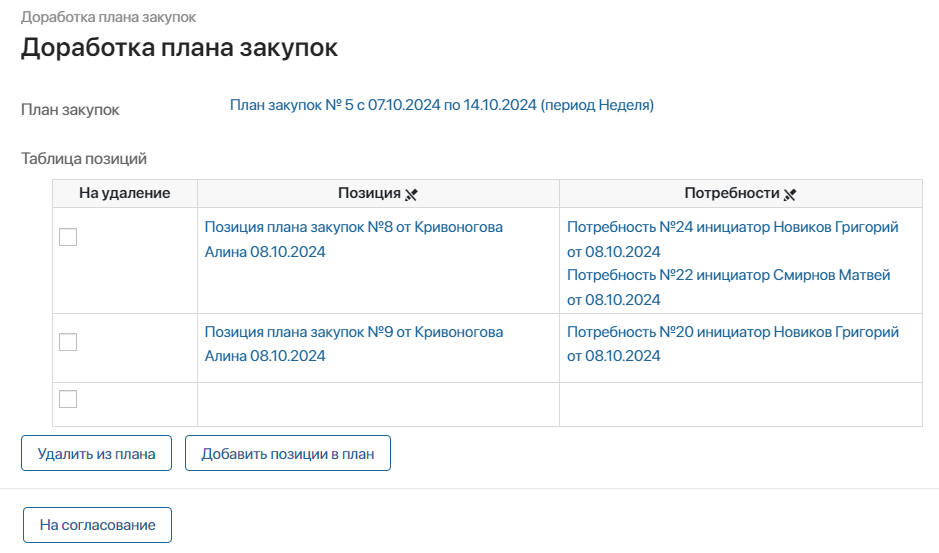Check the deletion box for position №9
Viewport: 939px width, 553px height.
pos(68,342)
